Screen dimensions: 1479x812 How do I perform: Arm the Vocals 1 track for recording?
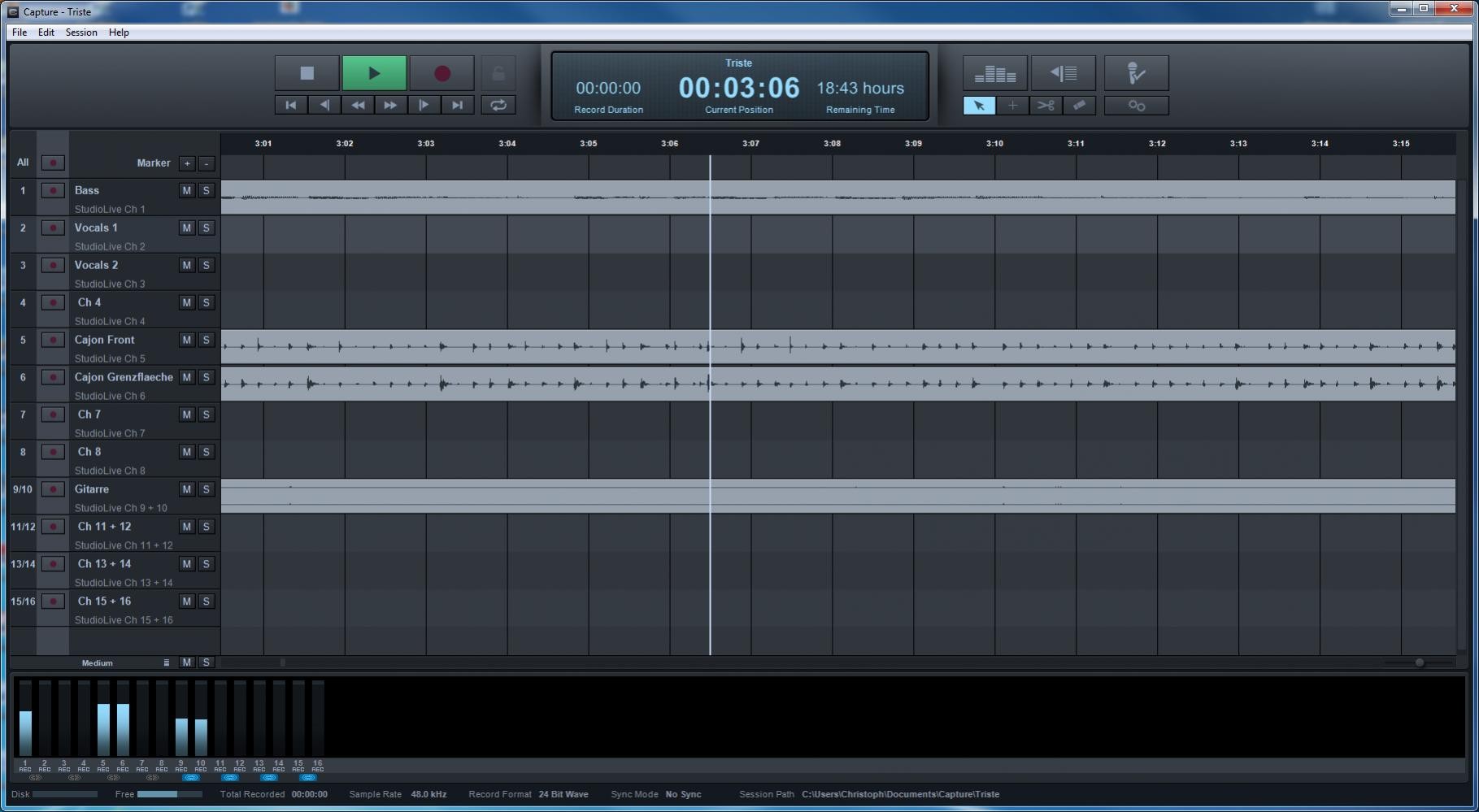point(53,228)
